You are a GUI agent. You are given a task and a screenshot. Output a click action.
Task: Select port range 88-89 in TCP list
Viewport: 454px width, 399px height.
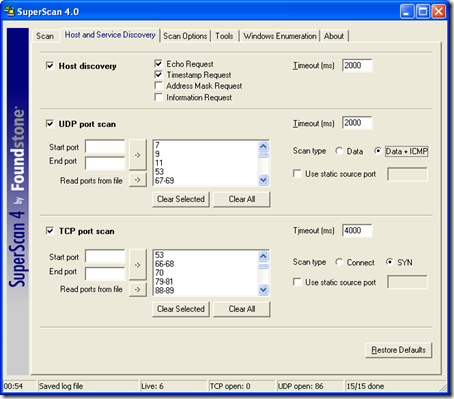pyautogui.click(x=206, y=290)
